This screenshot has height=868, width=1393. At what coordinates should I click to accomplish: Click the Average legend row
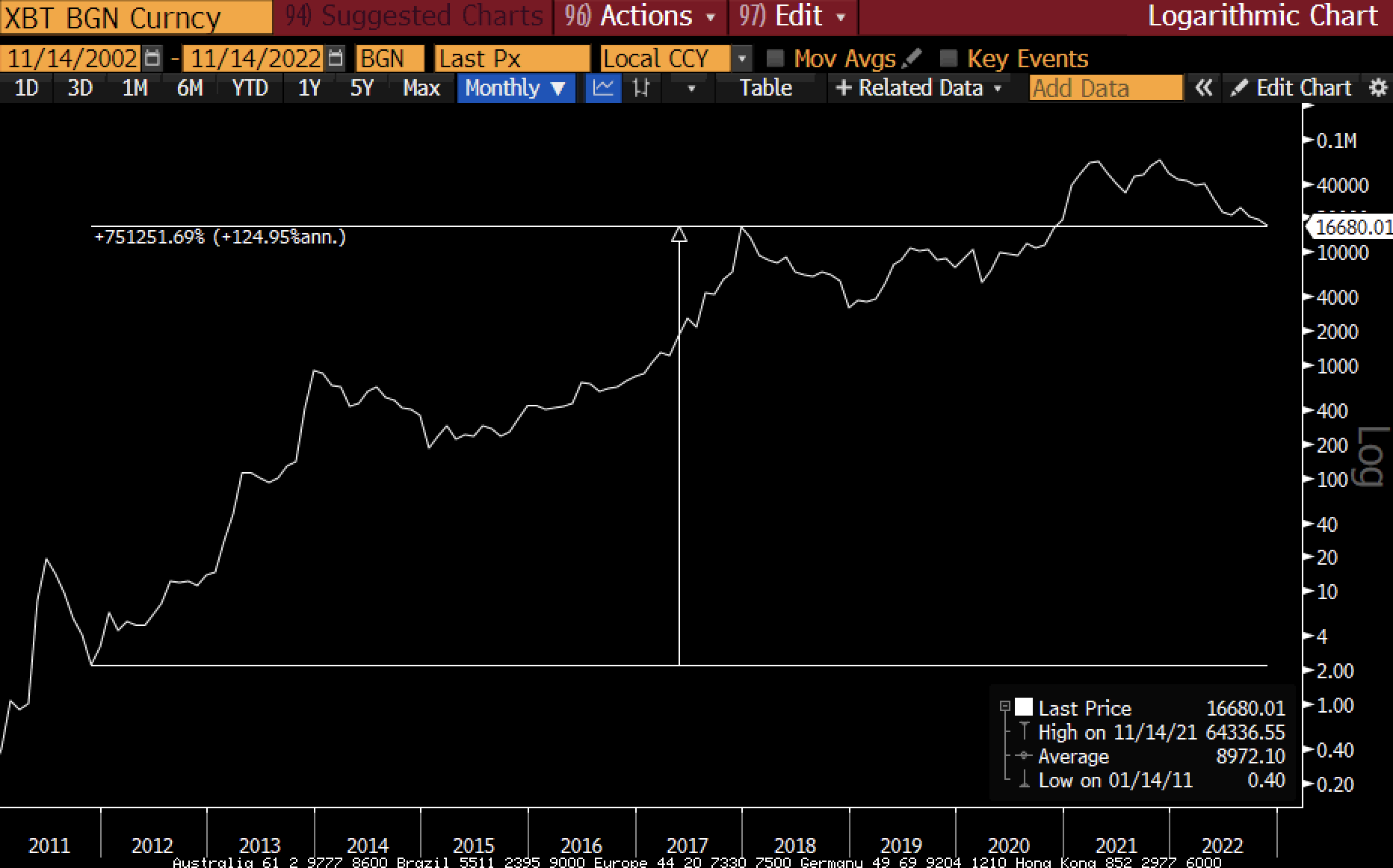1150,756
